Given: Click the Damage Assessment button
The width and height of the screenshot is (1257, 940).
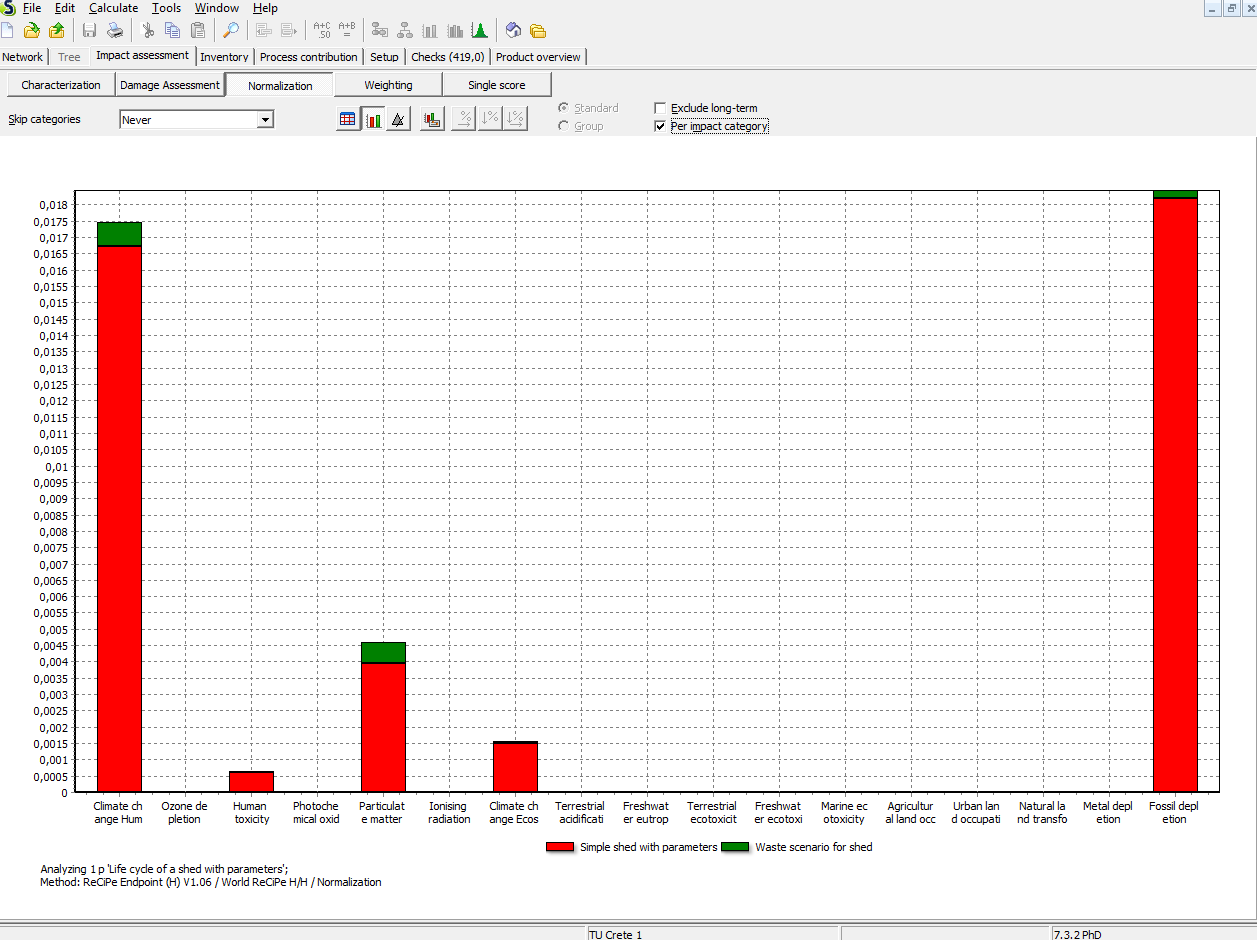Looking at the screenshot, I should click(x=170, y=85).
